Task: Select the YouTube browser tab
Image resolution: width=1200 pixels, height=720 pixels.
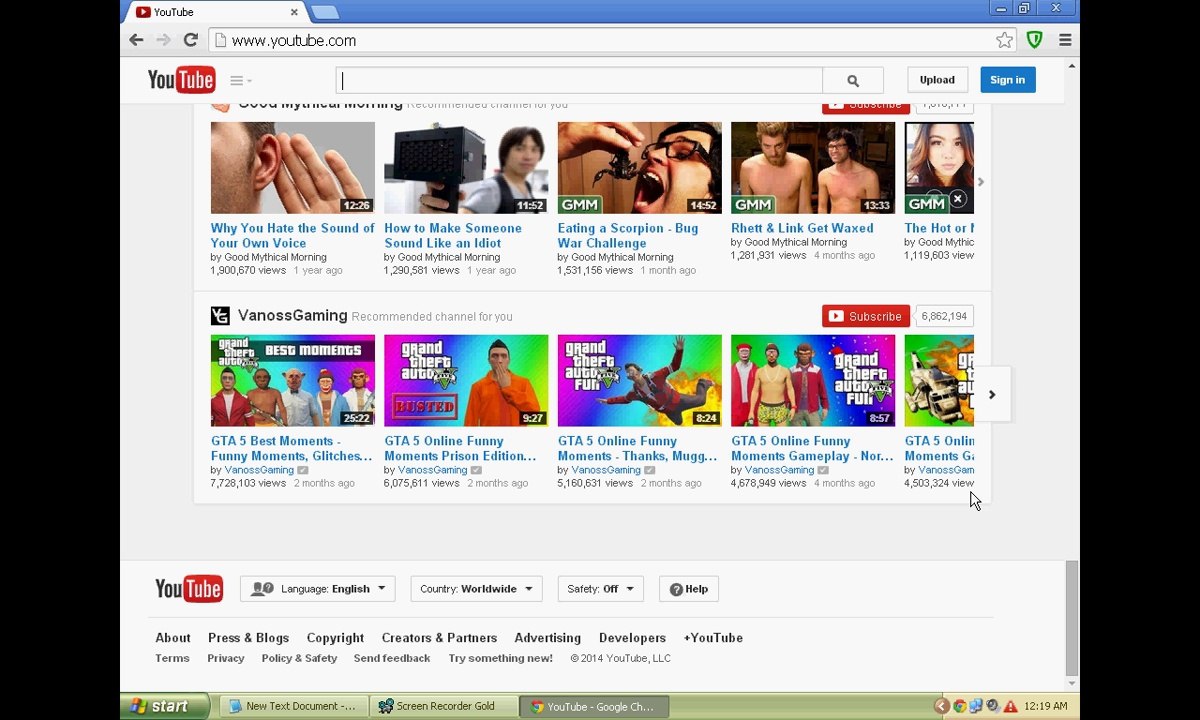Action: pos(216,12)
